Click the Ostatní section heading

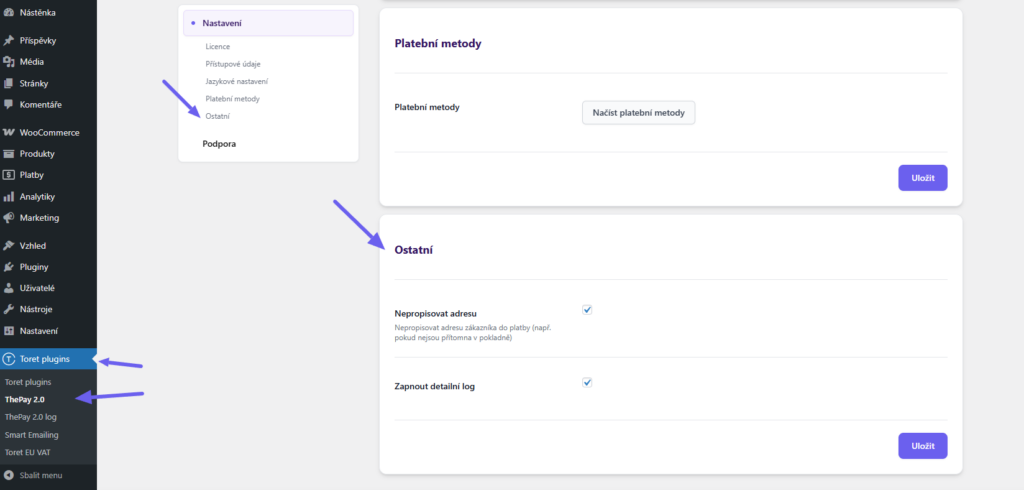click(414, 250)
